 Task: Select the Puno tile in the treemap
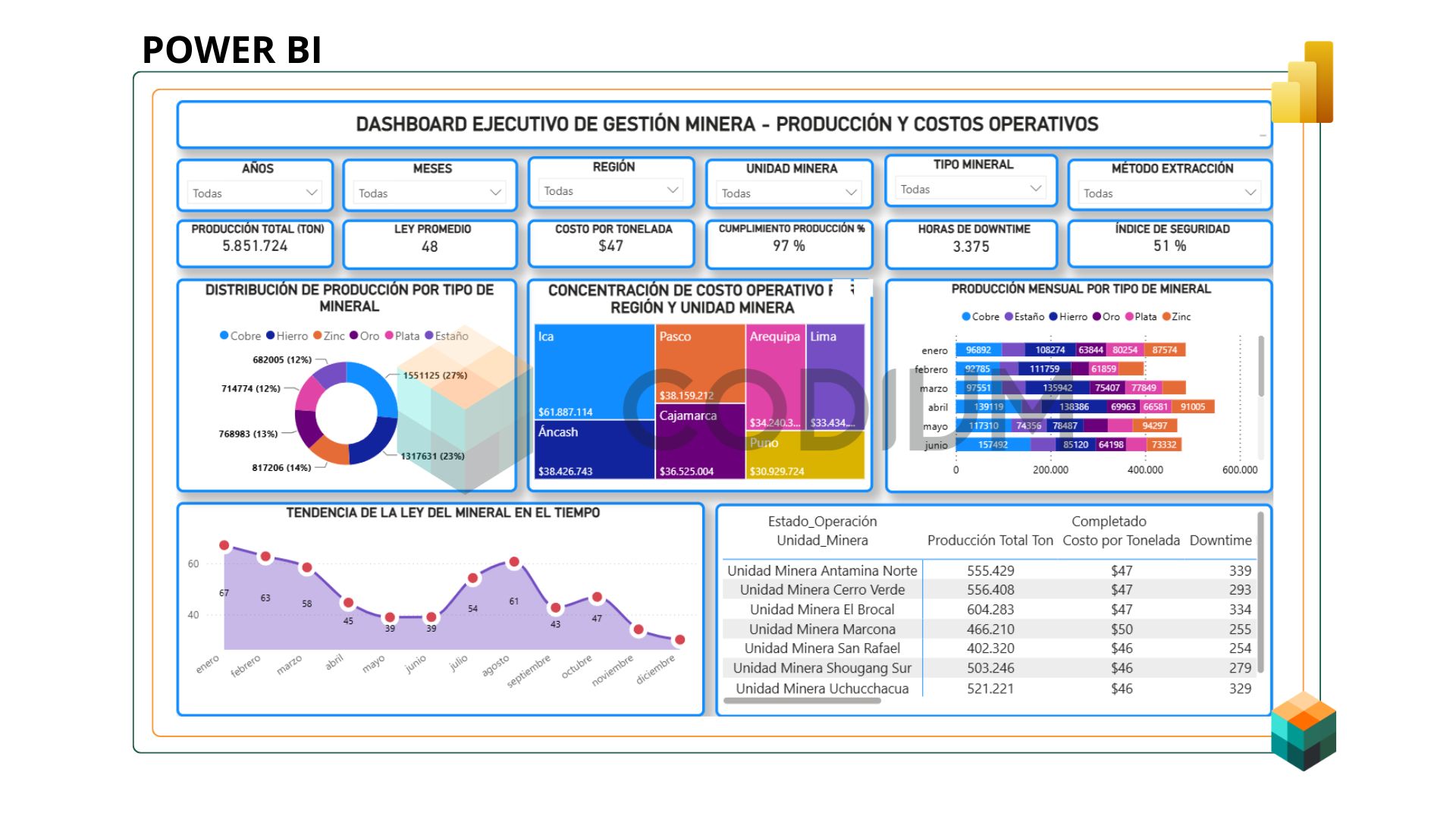coord(805,455)
